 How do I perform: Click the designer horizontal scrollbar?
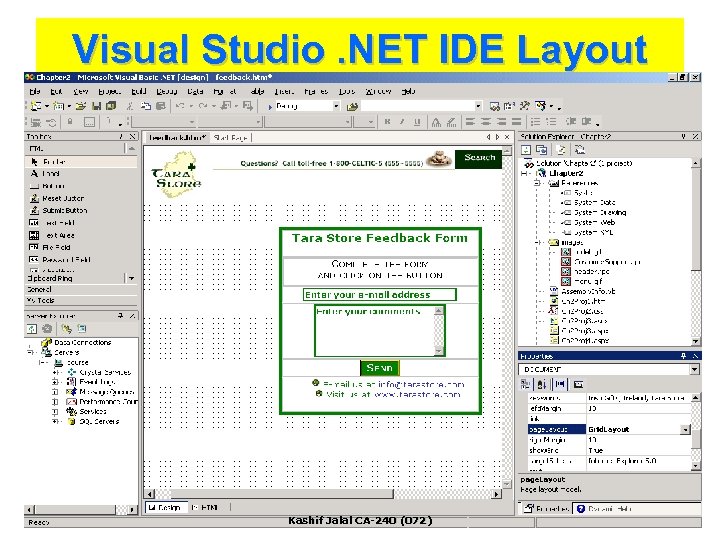tap(324, 494)
